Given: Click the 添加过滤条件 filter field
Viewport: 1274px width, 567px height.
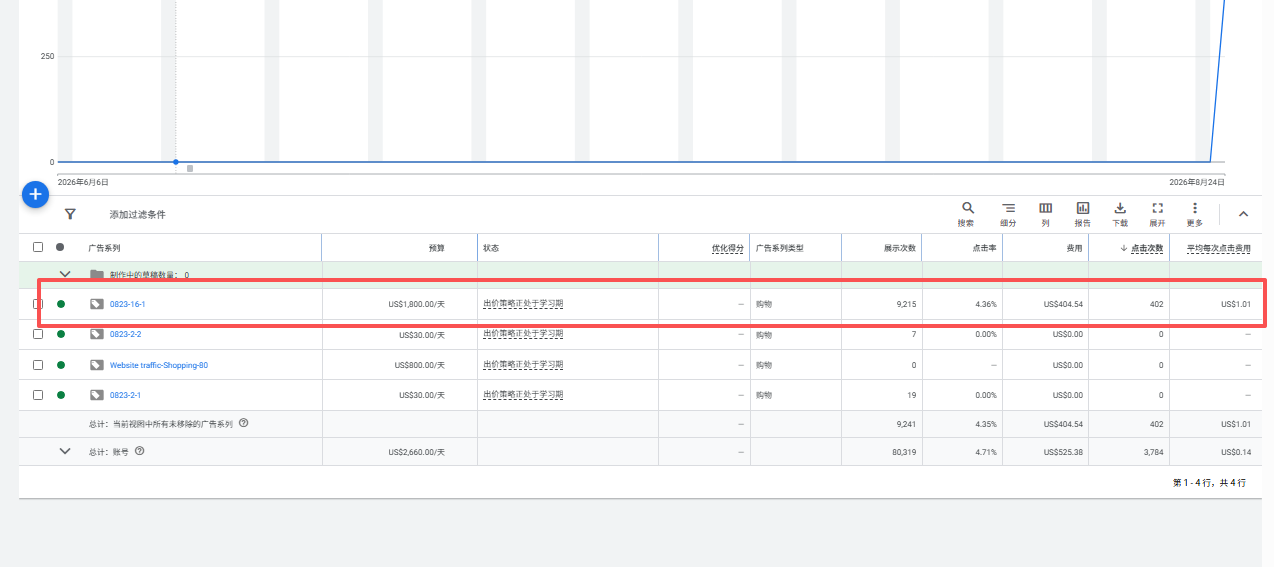Looking at the screenshot, I should point(138,215).
